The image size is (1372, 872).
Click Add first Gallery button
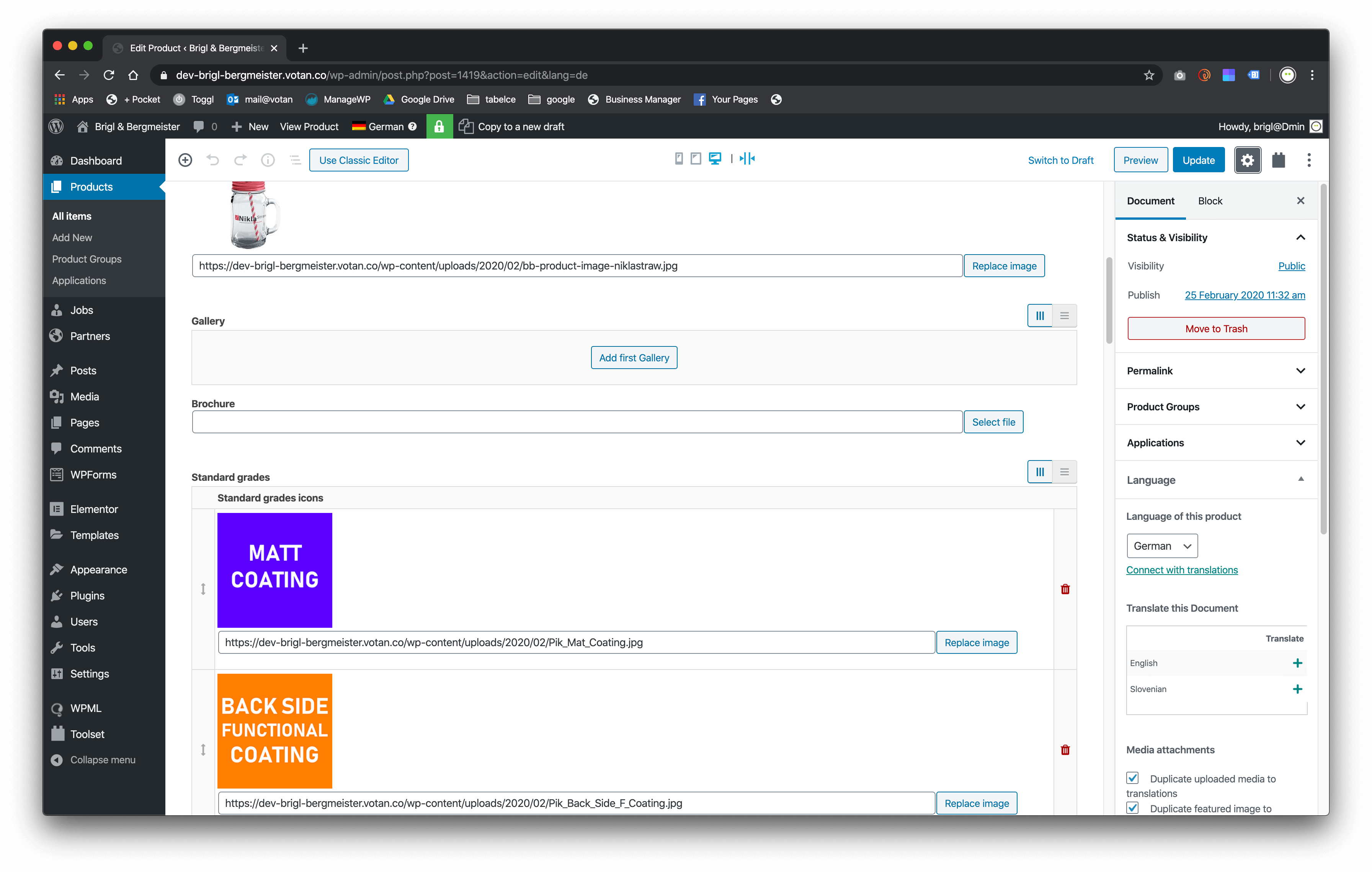tap(634, 358)
